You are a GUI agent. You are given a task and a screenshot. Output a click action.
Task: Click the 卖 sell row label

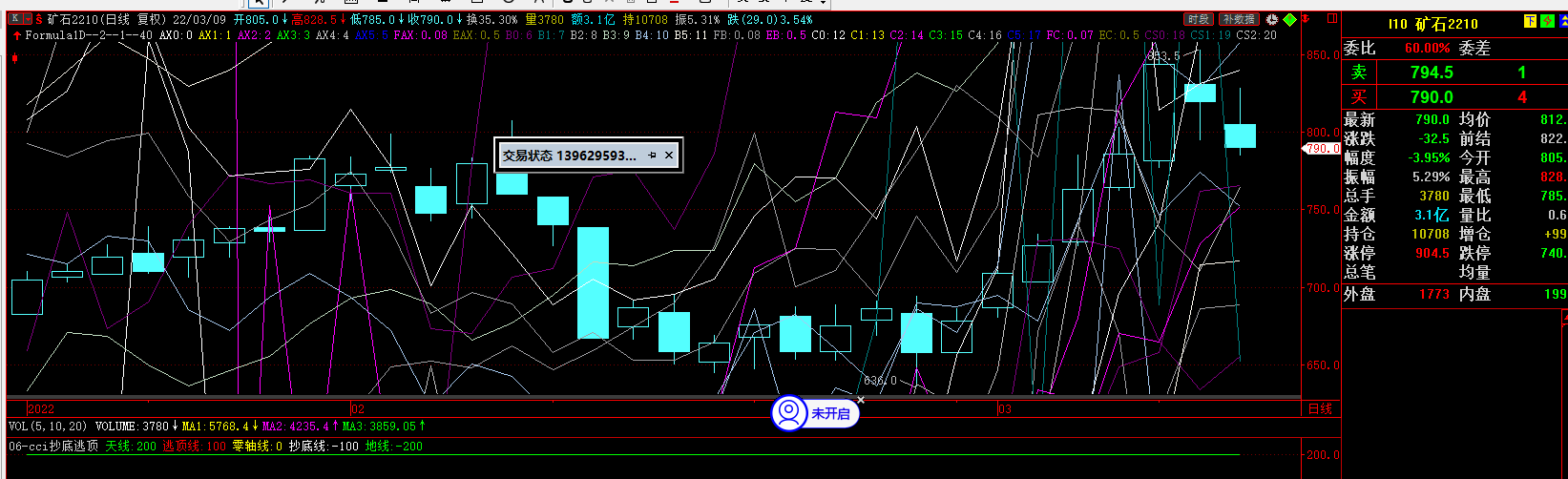(1359, 73)
